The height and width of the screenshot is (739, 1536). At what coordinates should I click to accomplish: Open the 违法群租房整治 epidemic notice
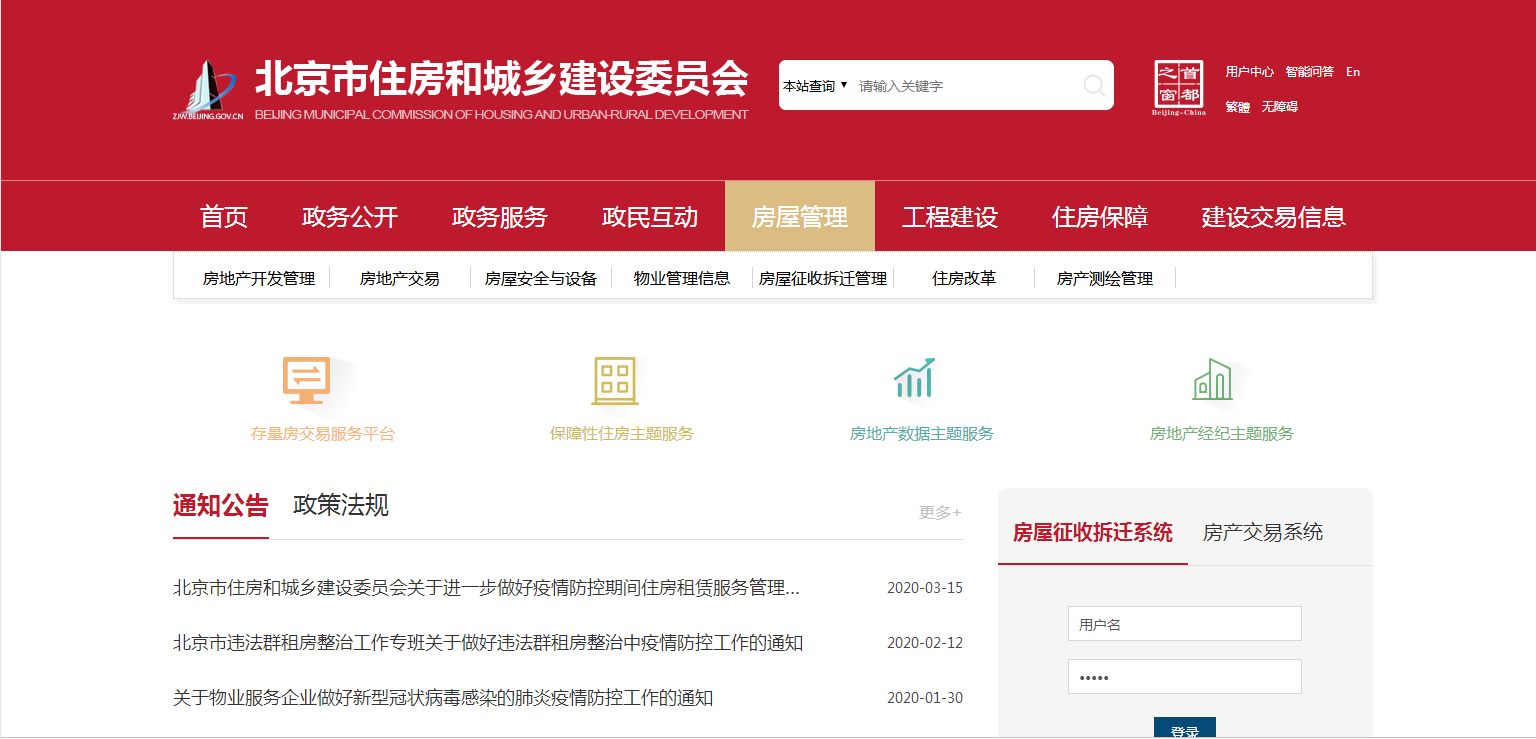tap(488, 643)
